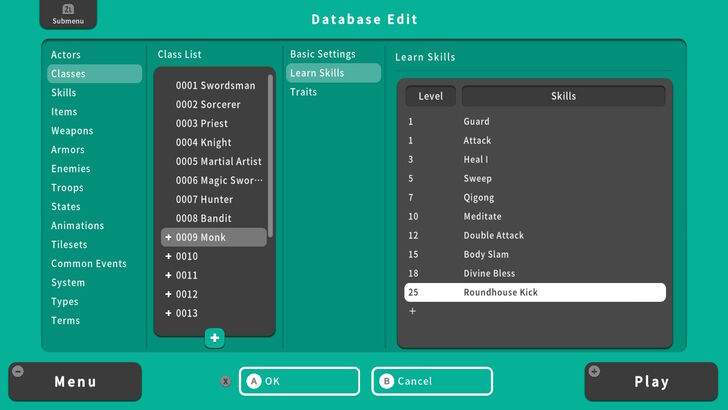Click the Level column header
Image resolution: width=728 pixels, height=410 pixels.
tap(430, 96)
